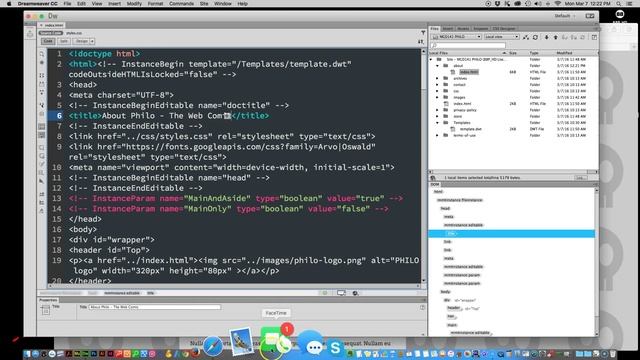Viewport: 640px width, 360px height.
Task: Click the Show Code Navigator icon
Action: click(x=42, y=63)
